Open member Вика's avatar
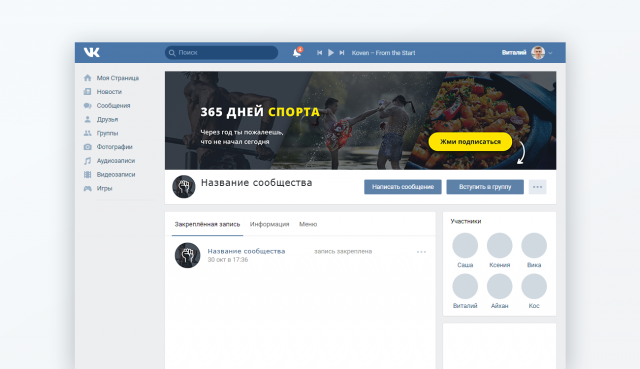The width and height of the screenshot is (640, 369). coord(534,245)
